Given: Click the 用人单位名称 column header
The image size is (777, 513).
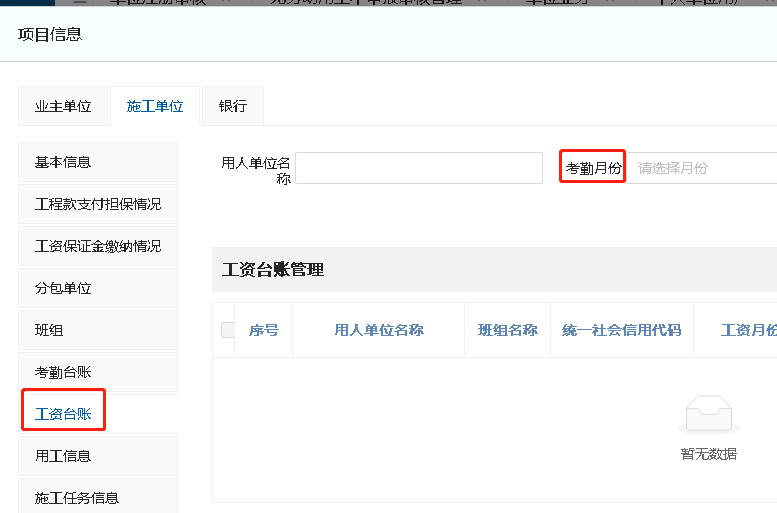Looking at the screenshot, I should [379, 330].
